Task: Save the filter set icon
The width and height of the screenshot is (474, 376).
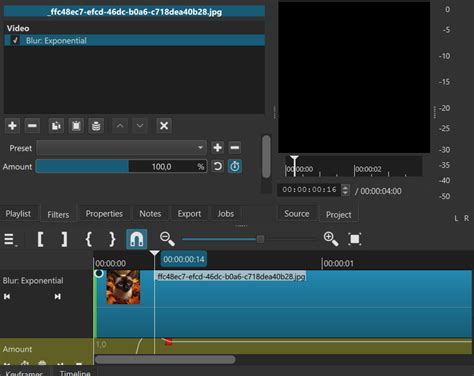Action: tap(96, 126)
